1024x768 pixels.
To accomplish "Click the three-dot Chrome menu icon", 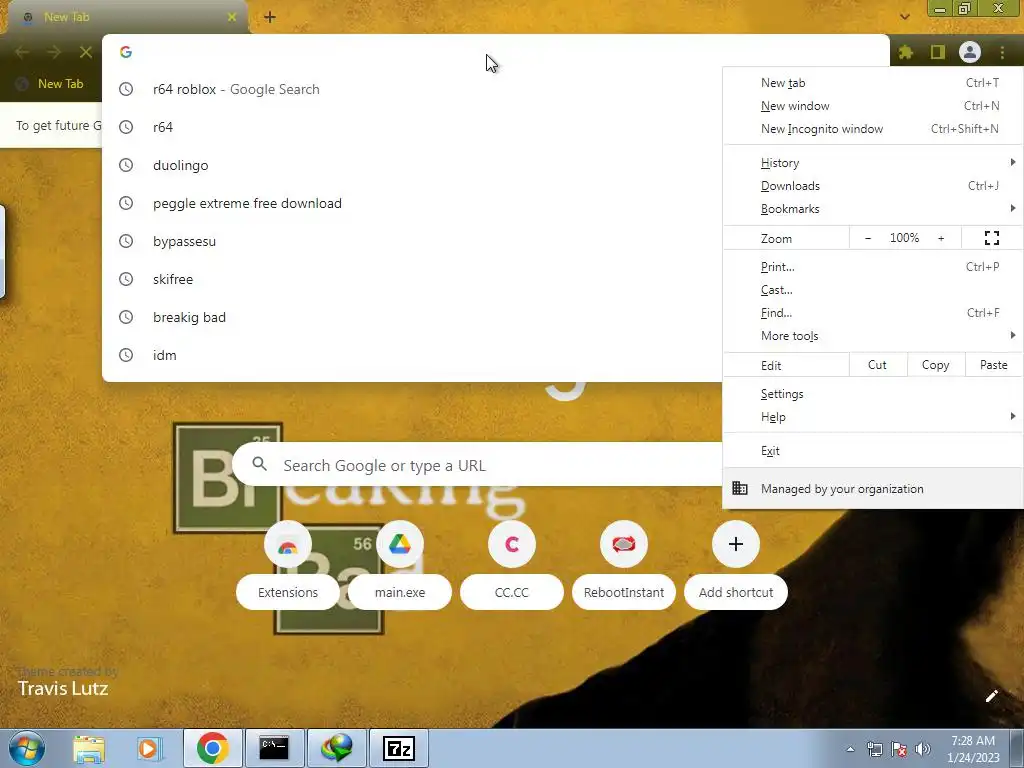I will coord(1002,52).
